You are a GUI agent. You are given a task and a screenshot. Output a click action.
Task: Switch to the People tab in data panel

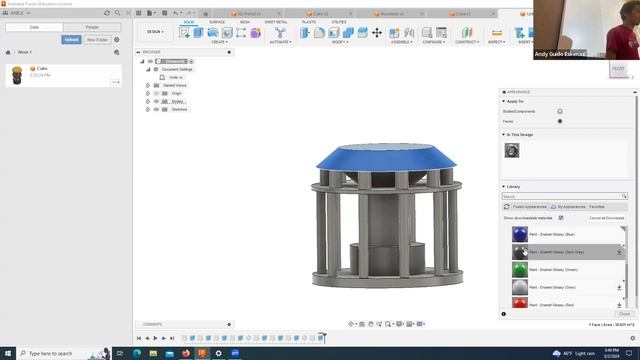point(92,27)
